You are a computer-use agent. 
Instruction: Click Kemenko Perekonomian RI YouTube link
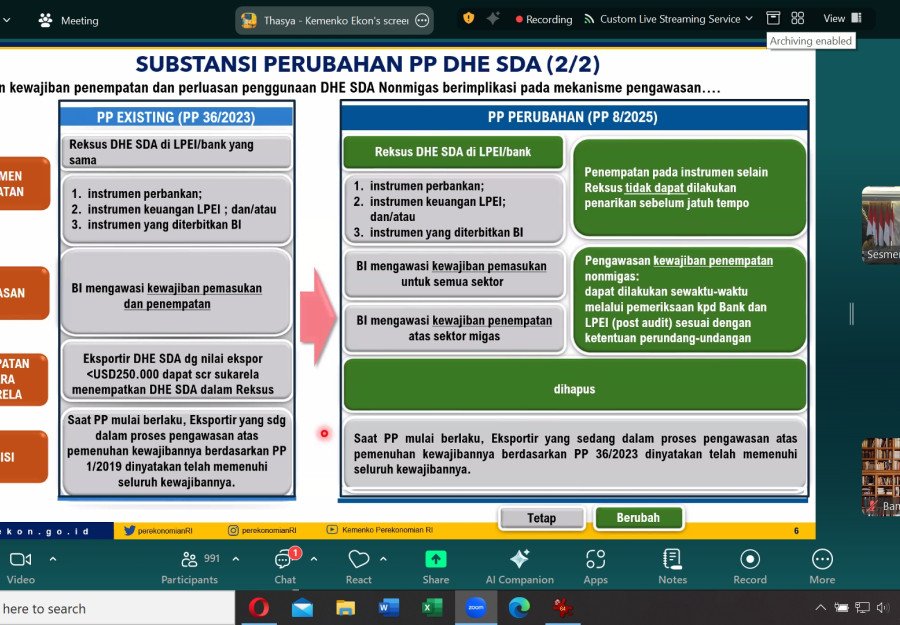click(x=380, y=530)
